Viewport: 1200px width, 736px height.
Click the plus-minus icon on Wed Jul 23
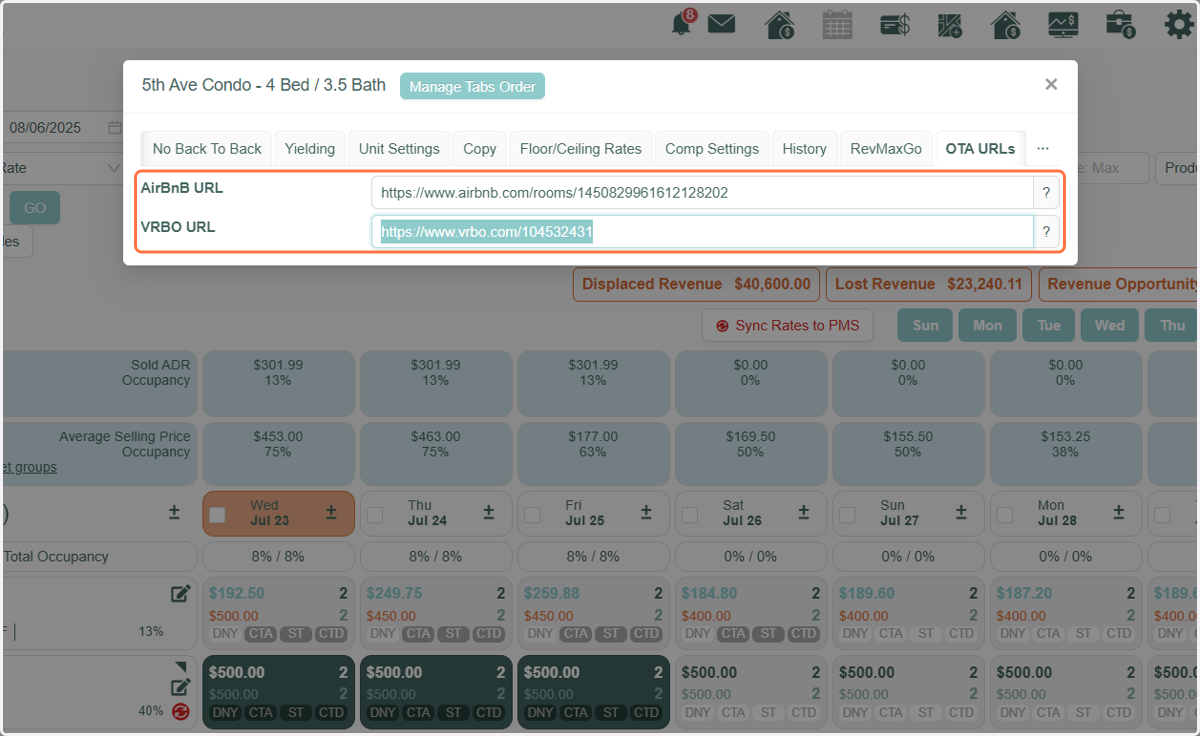click(x=331, y=512)
